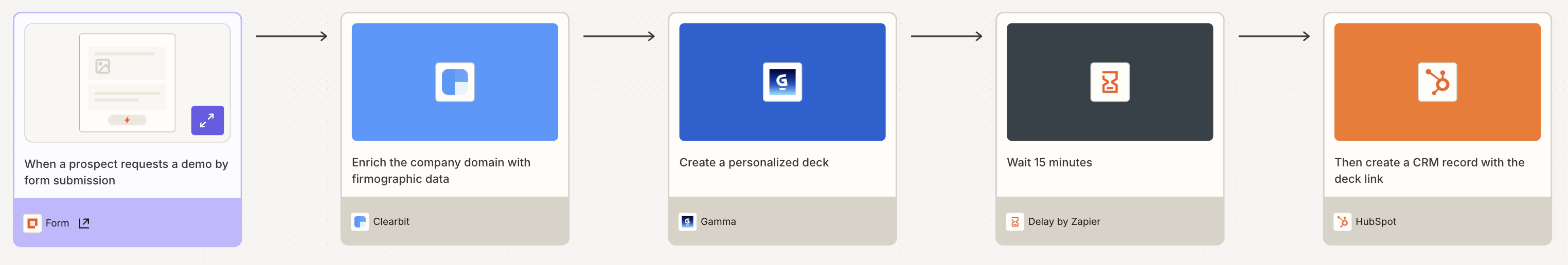1568x265 pixels.
Task: Click the large Gamma logo icon
Action: (782, 82)
